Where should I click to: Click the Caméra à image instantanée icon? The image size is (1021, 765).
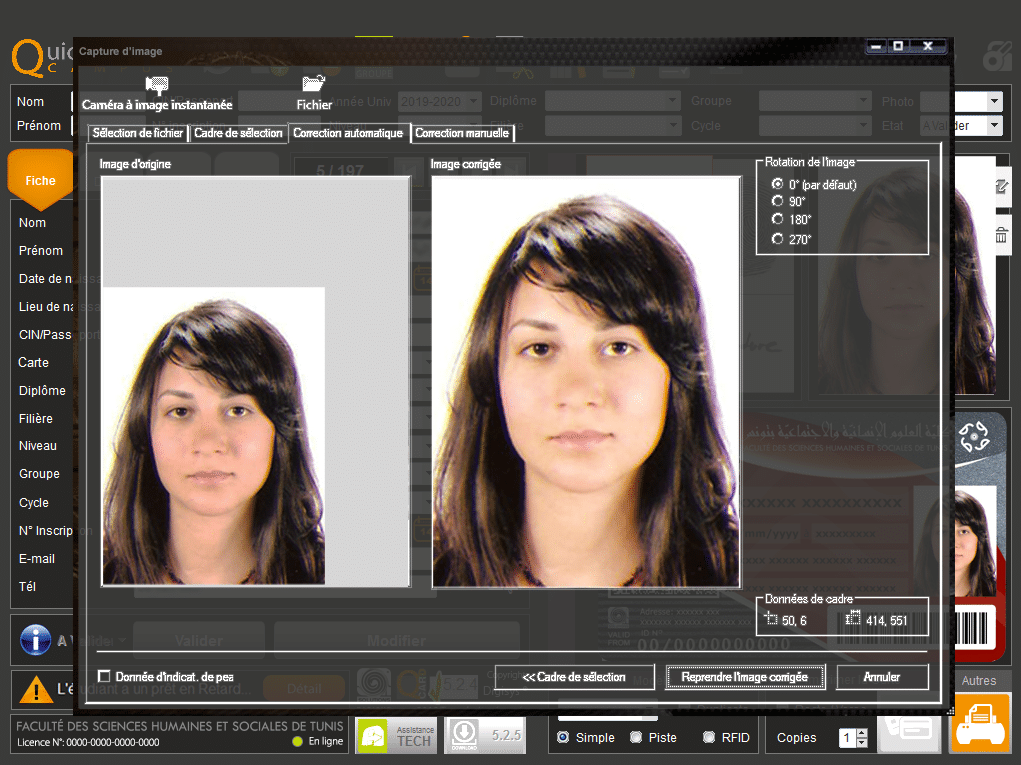coord(157,86)
